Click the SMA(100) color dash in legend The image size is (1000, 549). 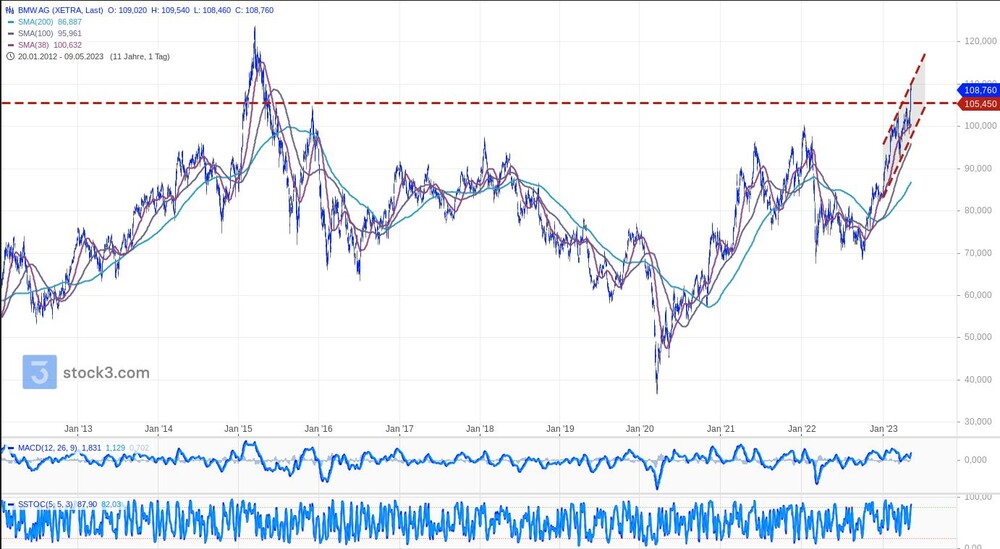pyautogui.click(x=11, y=33)
